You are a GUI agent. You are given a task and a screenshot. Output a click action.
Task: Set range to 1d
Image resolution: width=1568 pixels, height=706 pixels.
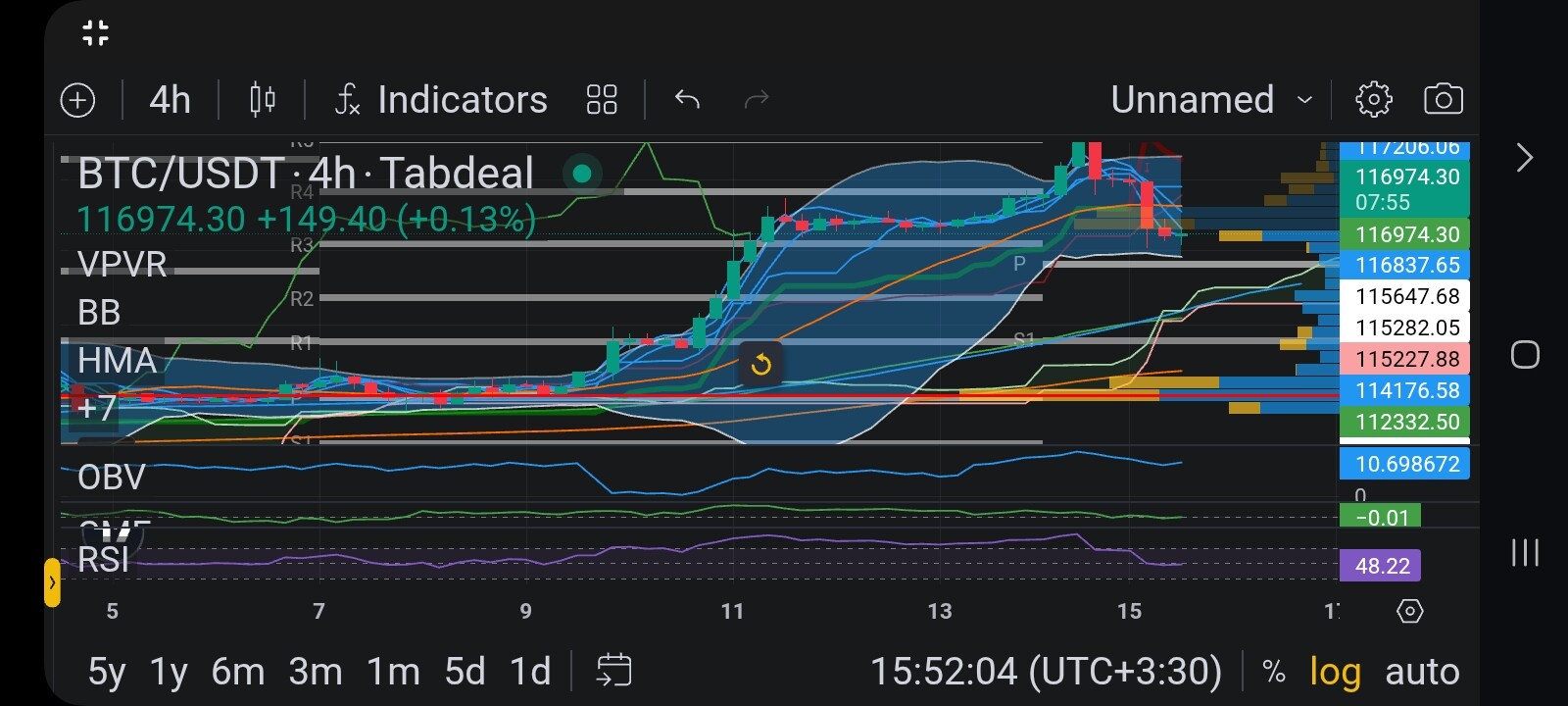pyautogui.click(x=530, y=672)
